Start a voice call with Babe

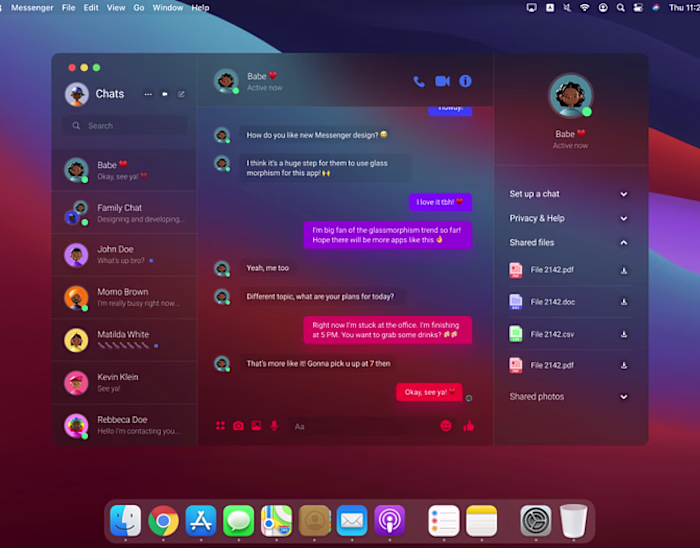419,81
